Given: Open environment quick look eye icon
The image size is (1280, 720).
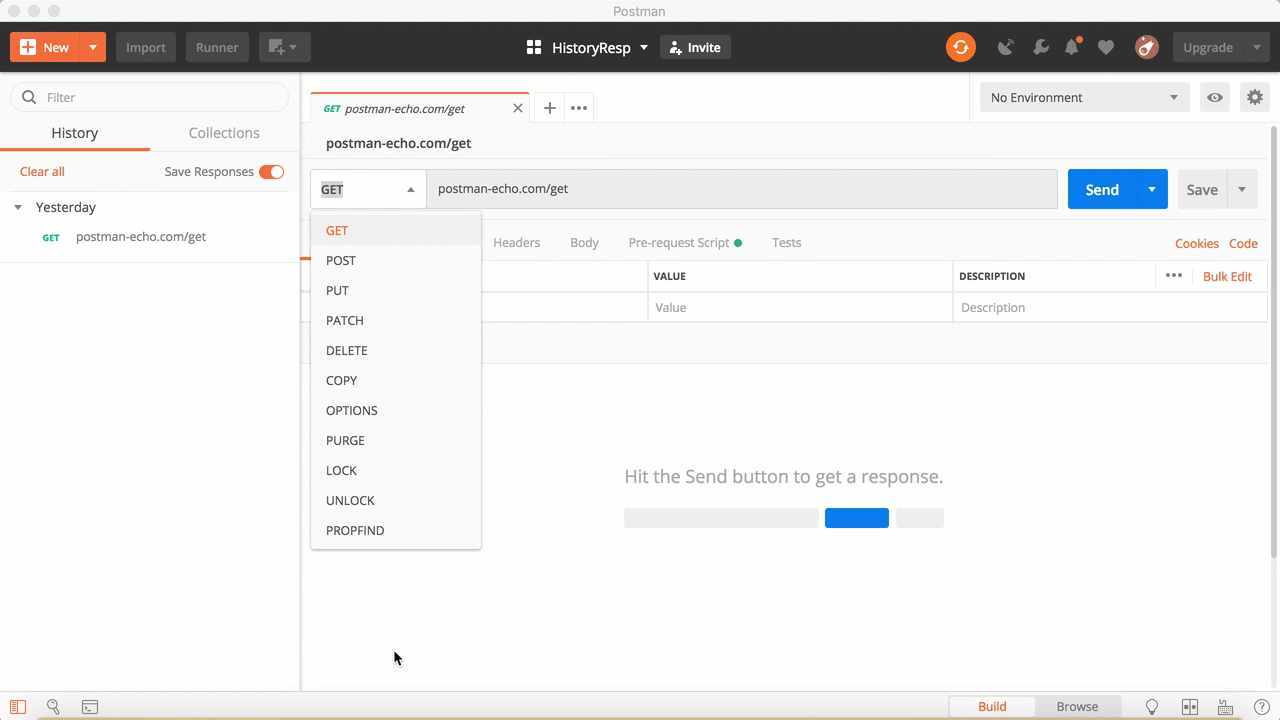Looking at the screenshot, I should click(x=1215, y=97).
